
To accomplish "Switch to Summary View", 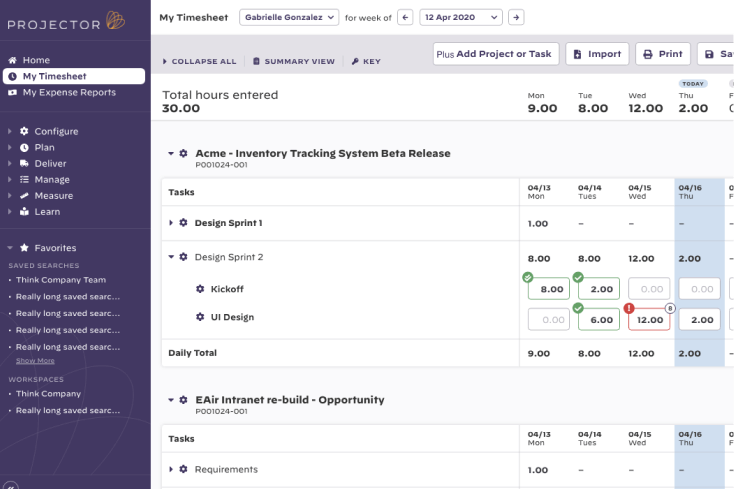I will (294, 61).
